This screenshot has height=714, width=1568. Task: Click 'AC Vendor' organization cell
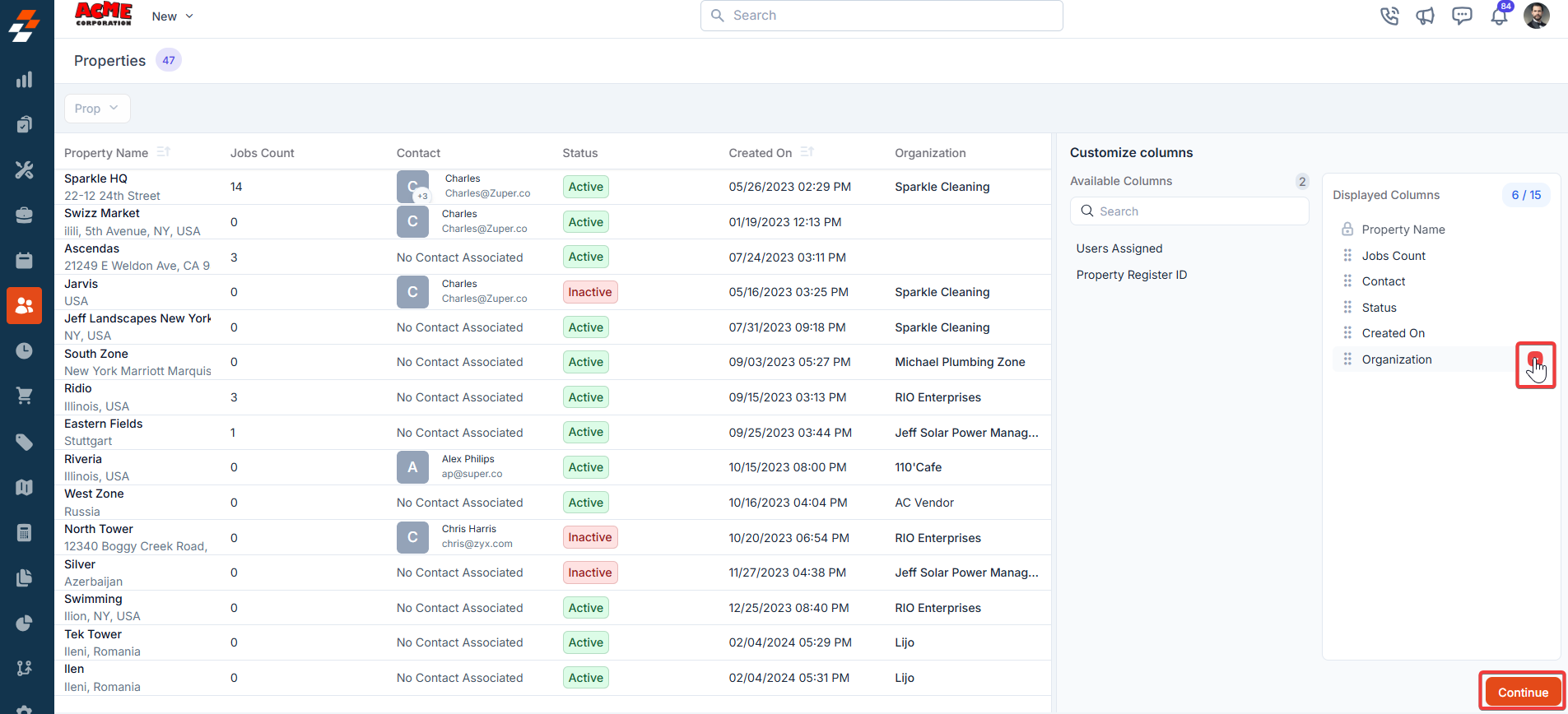point(924,503)
